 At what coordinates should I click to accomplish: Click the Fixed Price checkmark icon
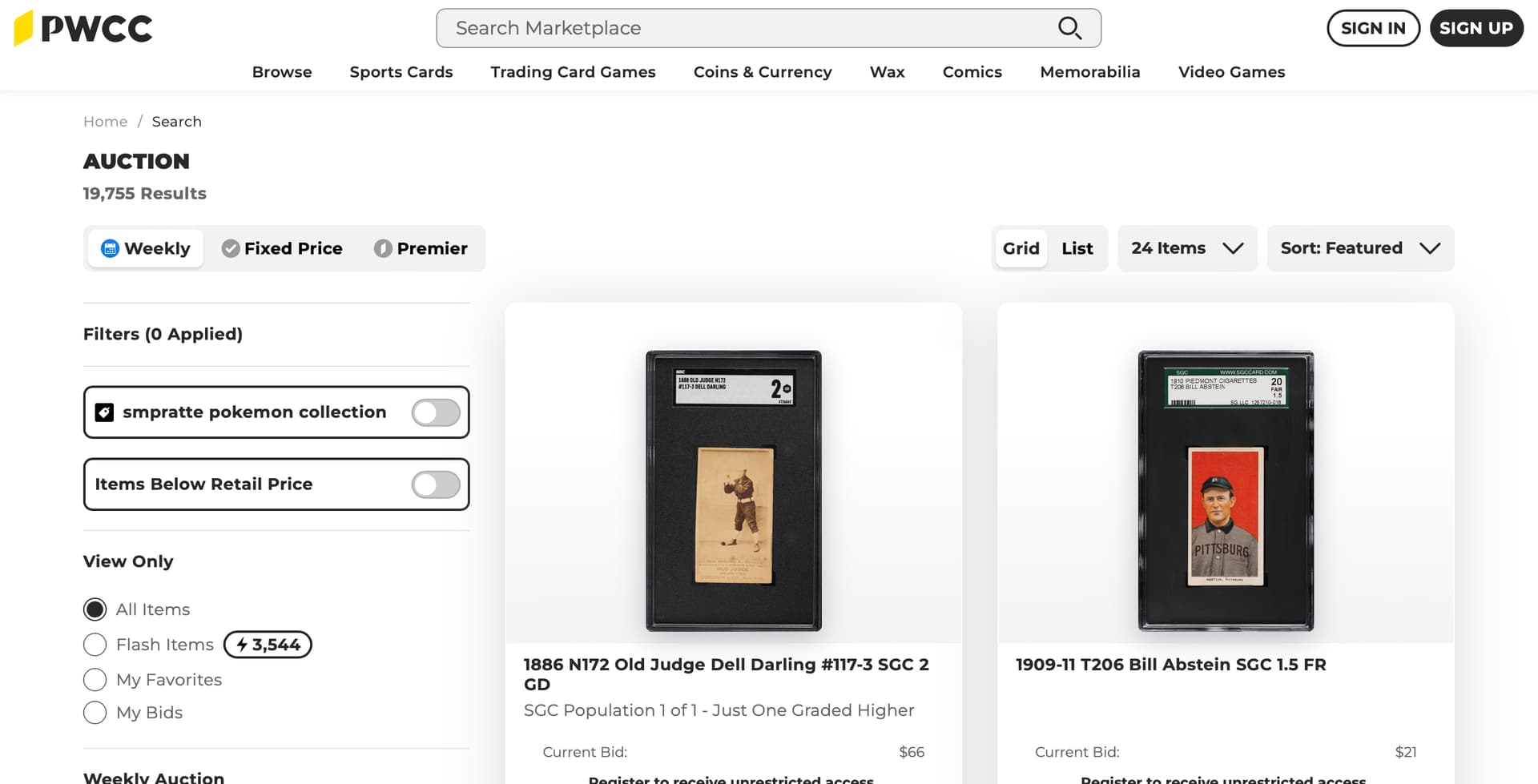231,248
